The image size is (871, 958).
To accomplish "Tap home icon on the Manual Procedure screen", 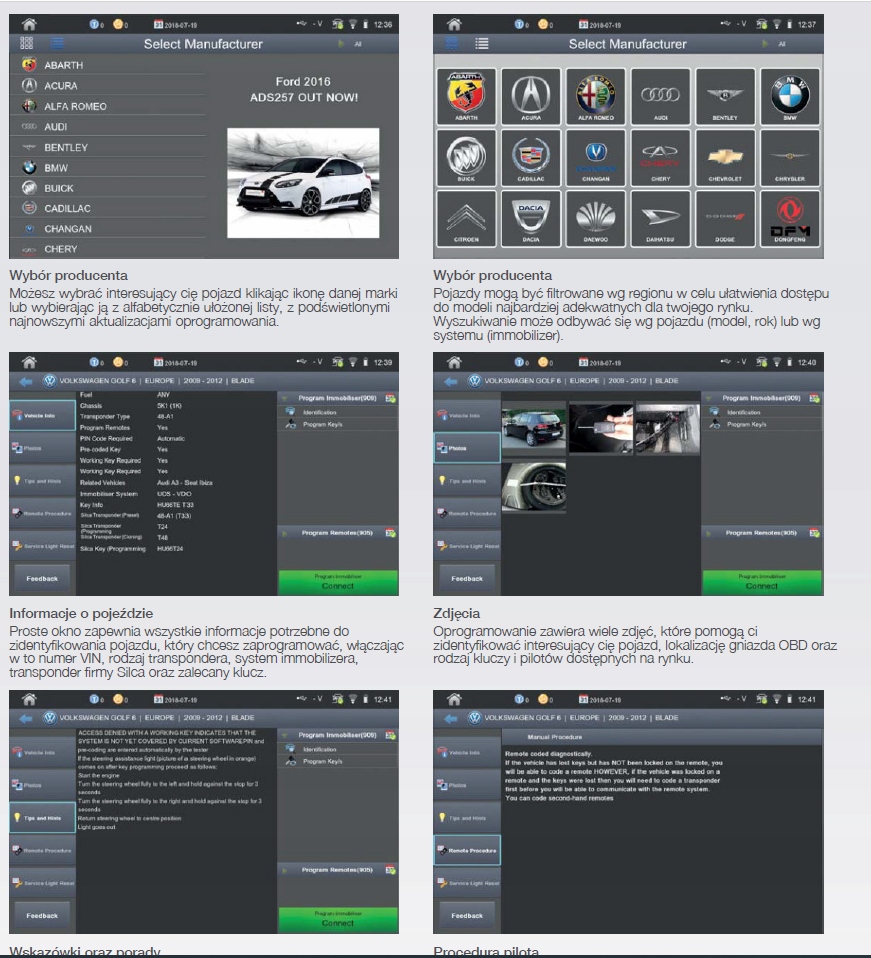I will pyautogui.click(x=454, y=699).
